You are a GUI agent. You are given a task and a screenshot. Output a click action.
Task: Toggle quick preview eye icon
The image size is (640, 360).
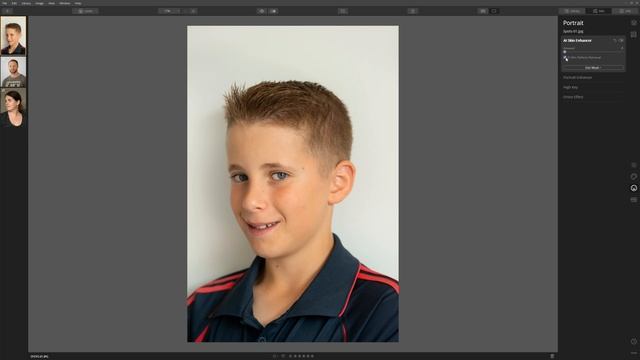pos(262,11)
